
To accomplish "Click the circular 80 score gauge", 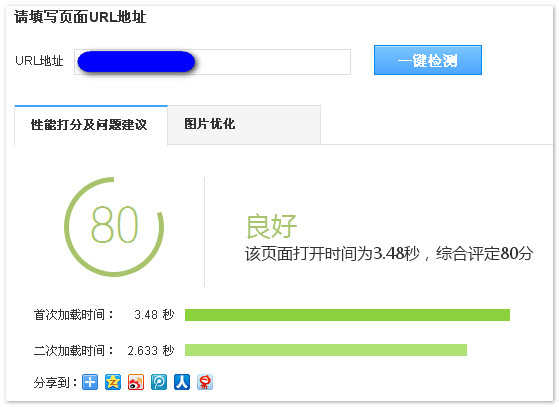I will tap(114, 227).
